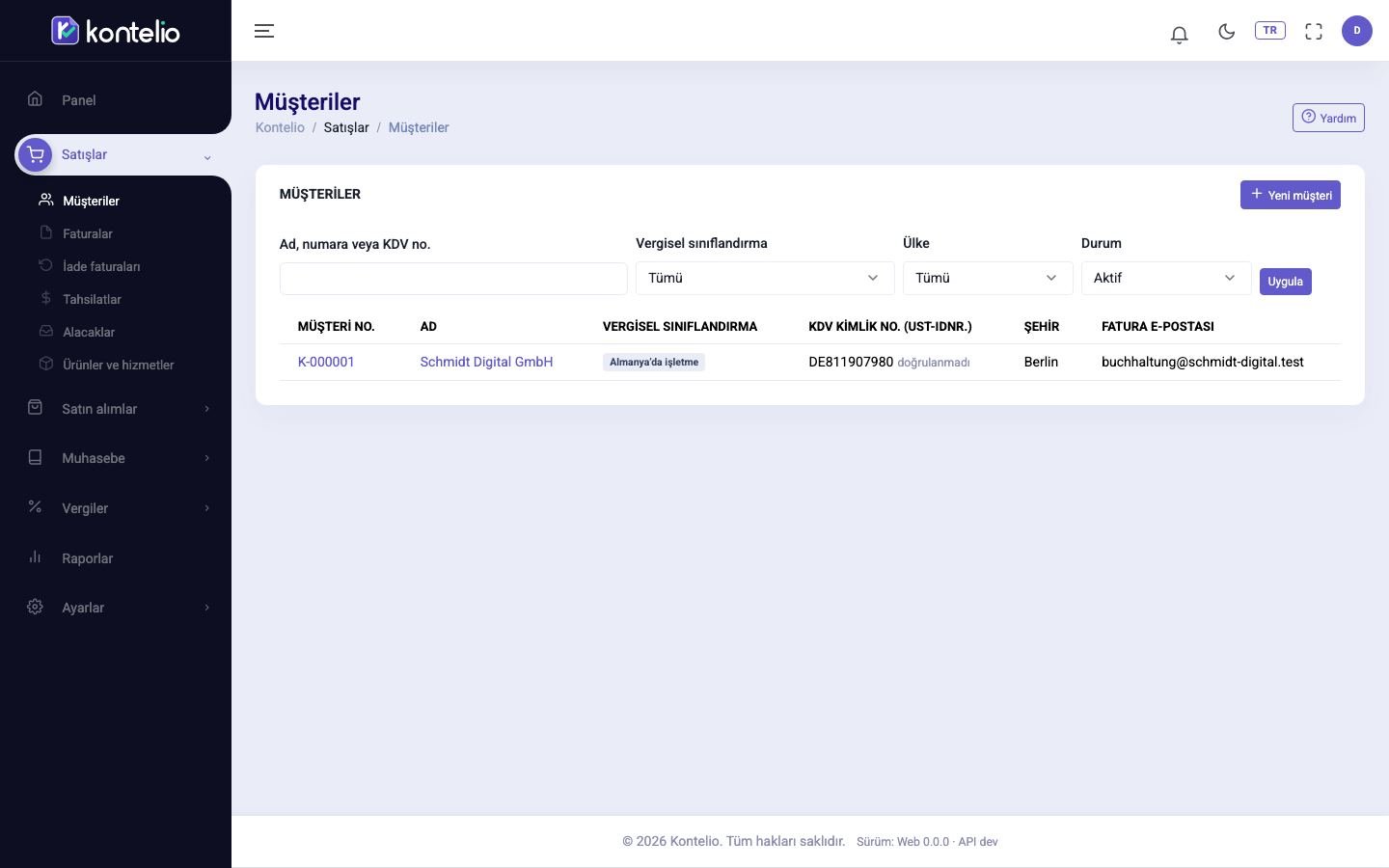Click the Ayarlar gear icon
This screenshot has width=1389, height=868.
35,607
